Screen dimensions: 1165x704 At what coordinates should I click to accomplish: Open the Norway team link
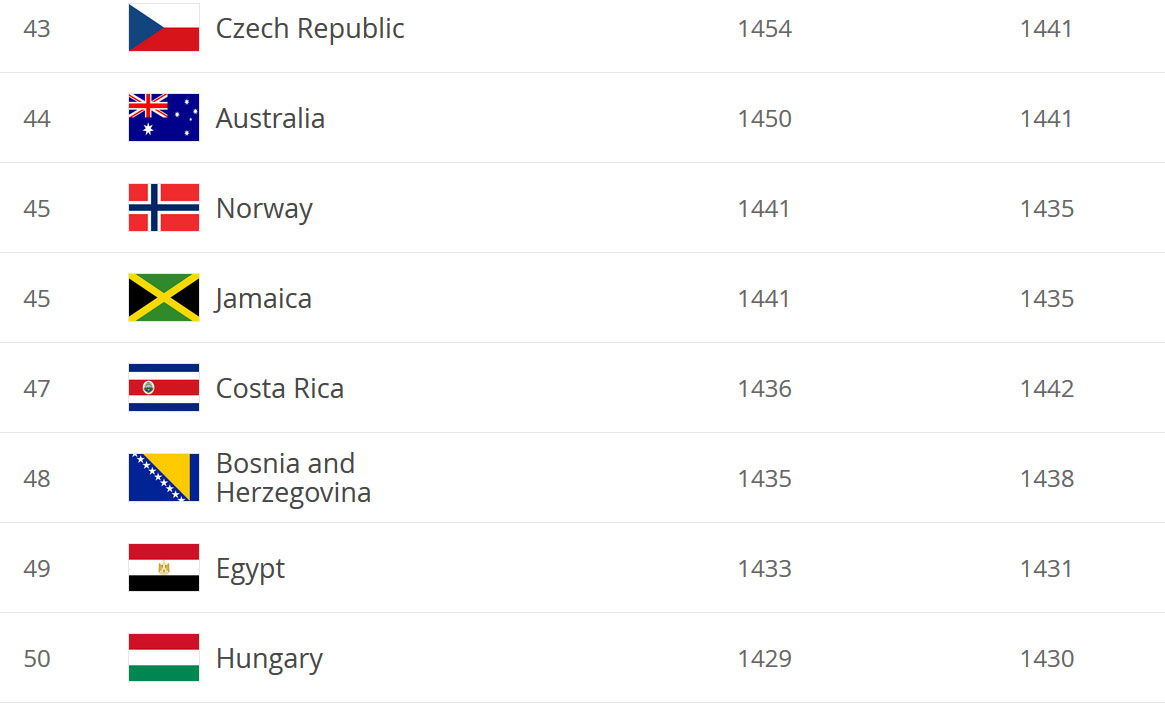264,209
